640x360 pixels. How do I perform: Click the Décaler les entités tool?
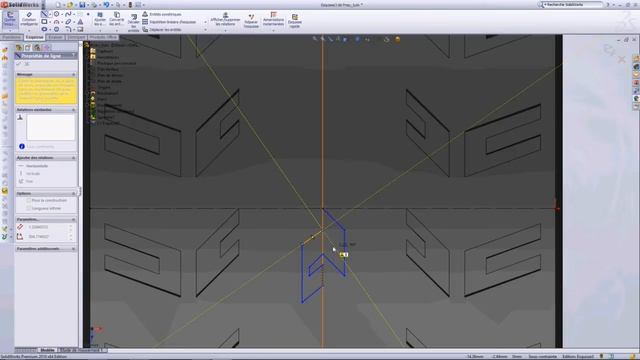pyautogui.click(x=133, y=22)
